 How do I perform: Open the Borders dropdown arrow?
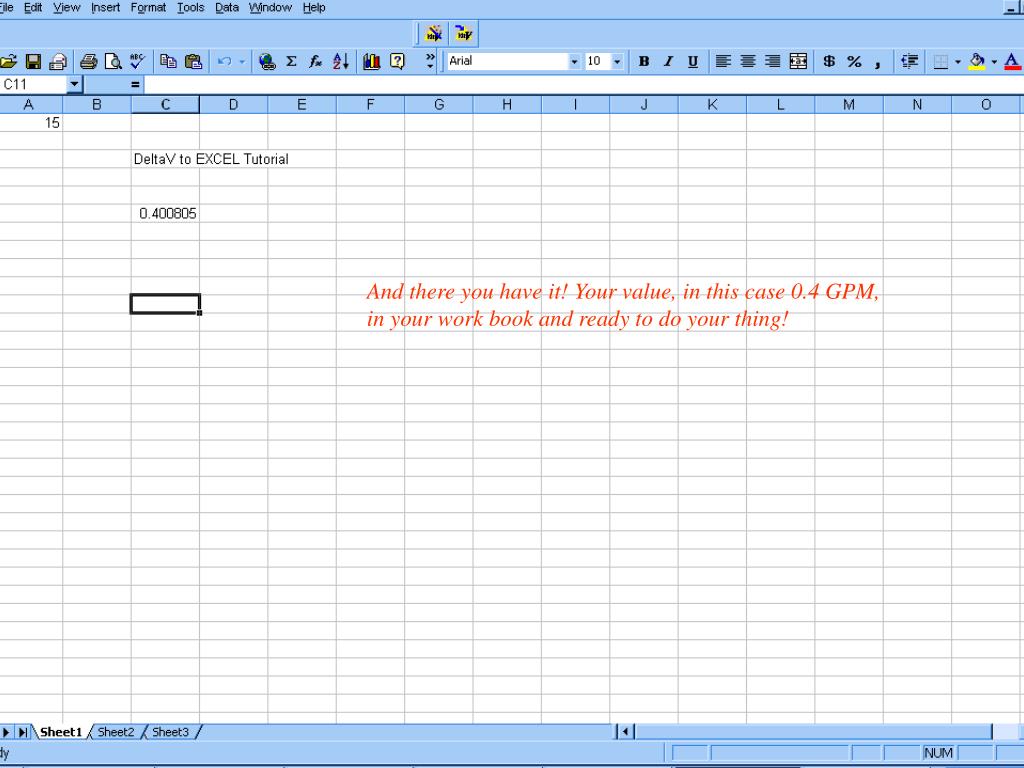pyautogui.click(x=958, y=61)
